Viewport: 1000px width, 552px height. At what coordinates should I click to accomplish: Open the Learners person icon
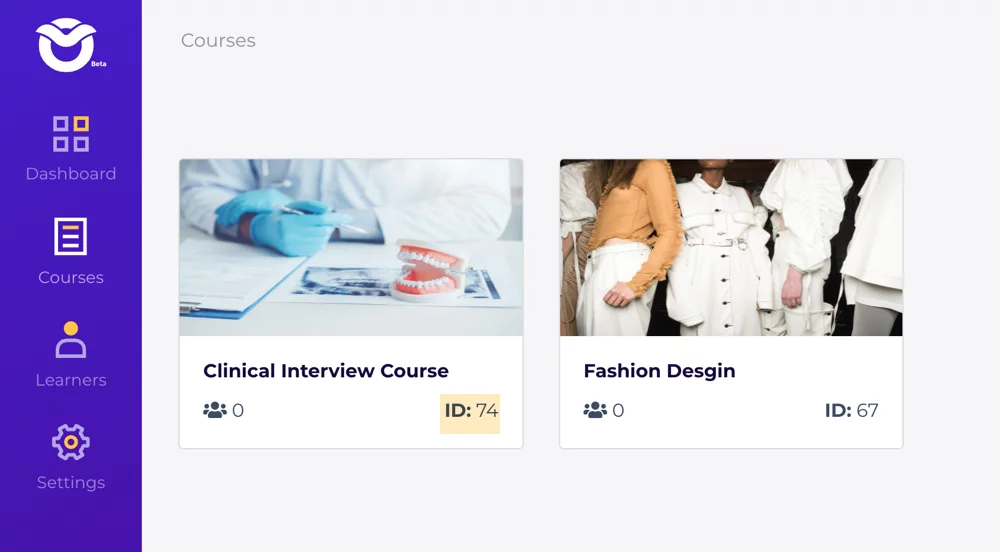click(71, 339)
